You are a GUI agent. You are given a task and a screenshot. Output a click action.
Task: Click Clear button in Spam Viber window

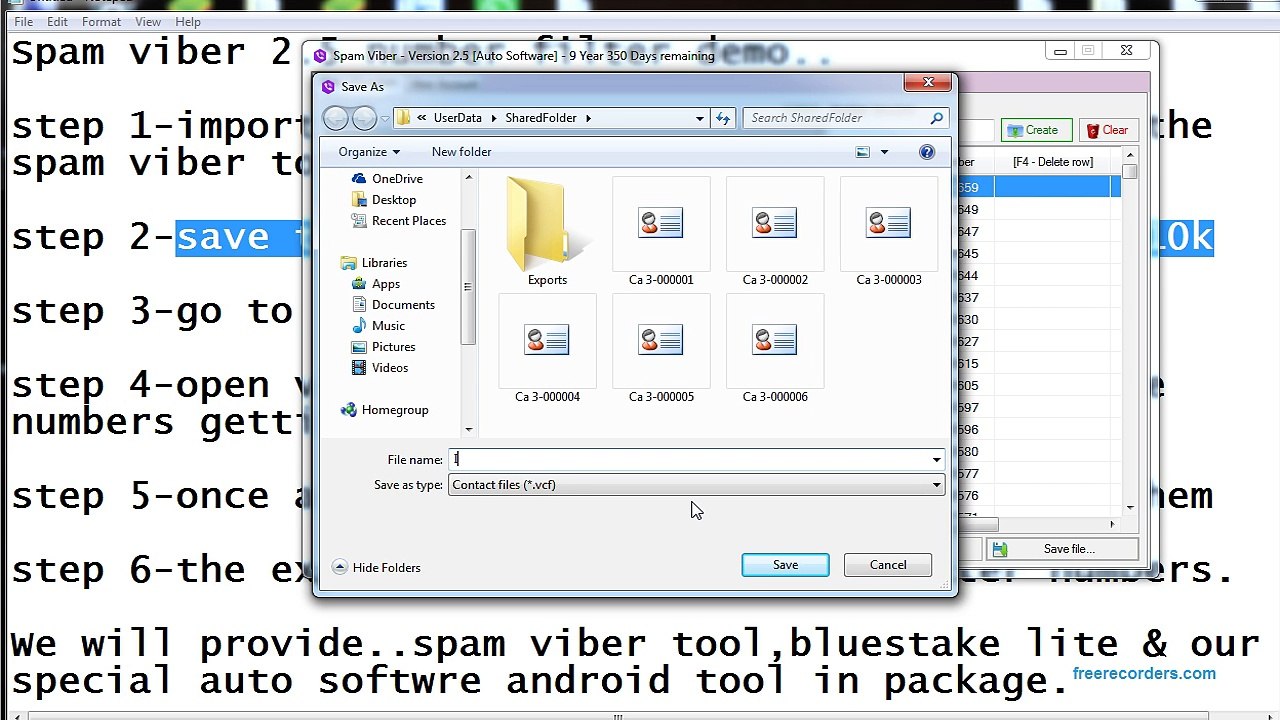click(x=1107, y=130)
